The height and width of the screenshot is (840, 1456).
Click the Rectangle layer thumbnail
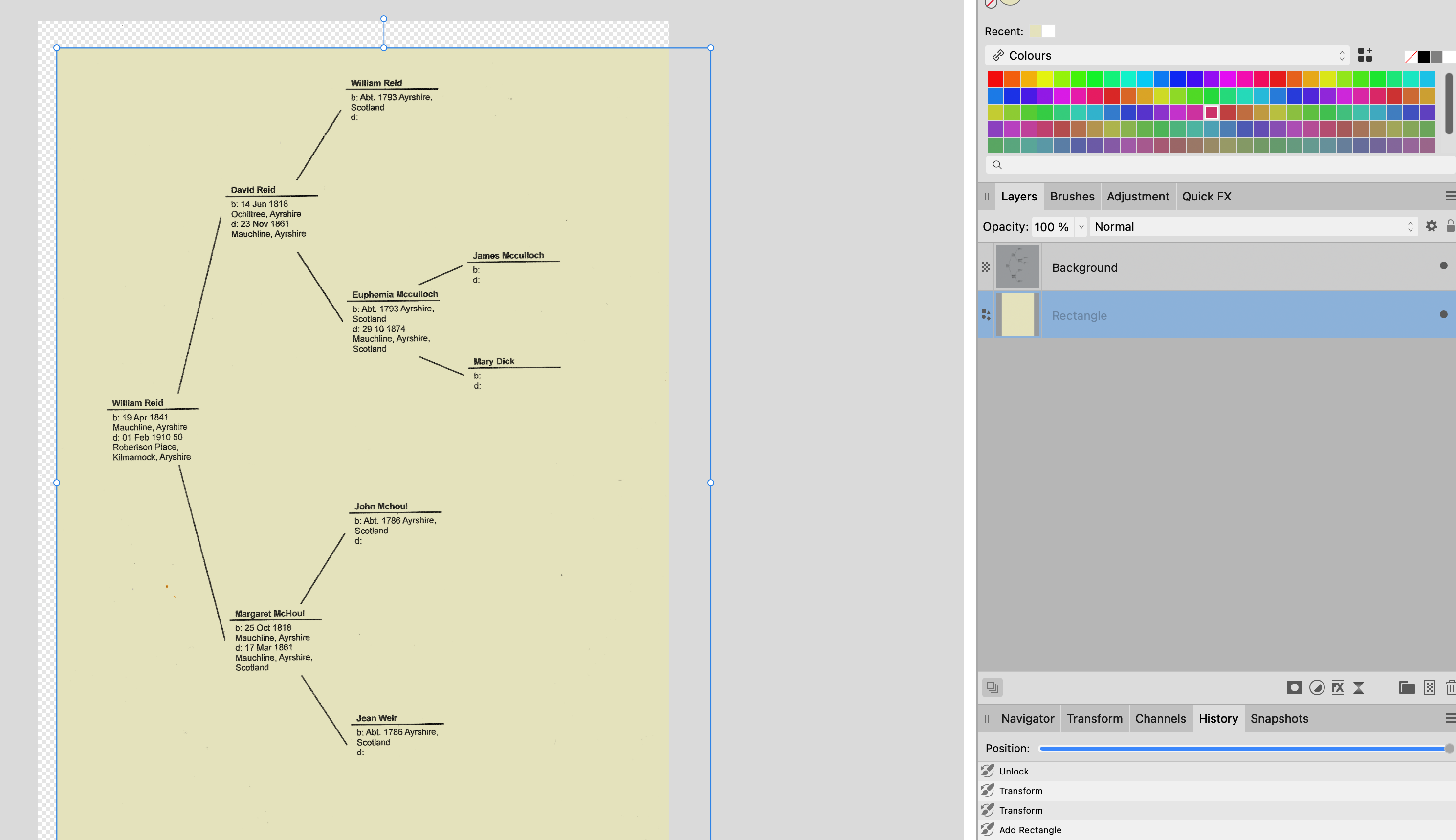tap(1017, 315)
